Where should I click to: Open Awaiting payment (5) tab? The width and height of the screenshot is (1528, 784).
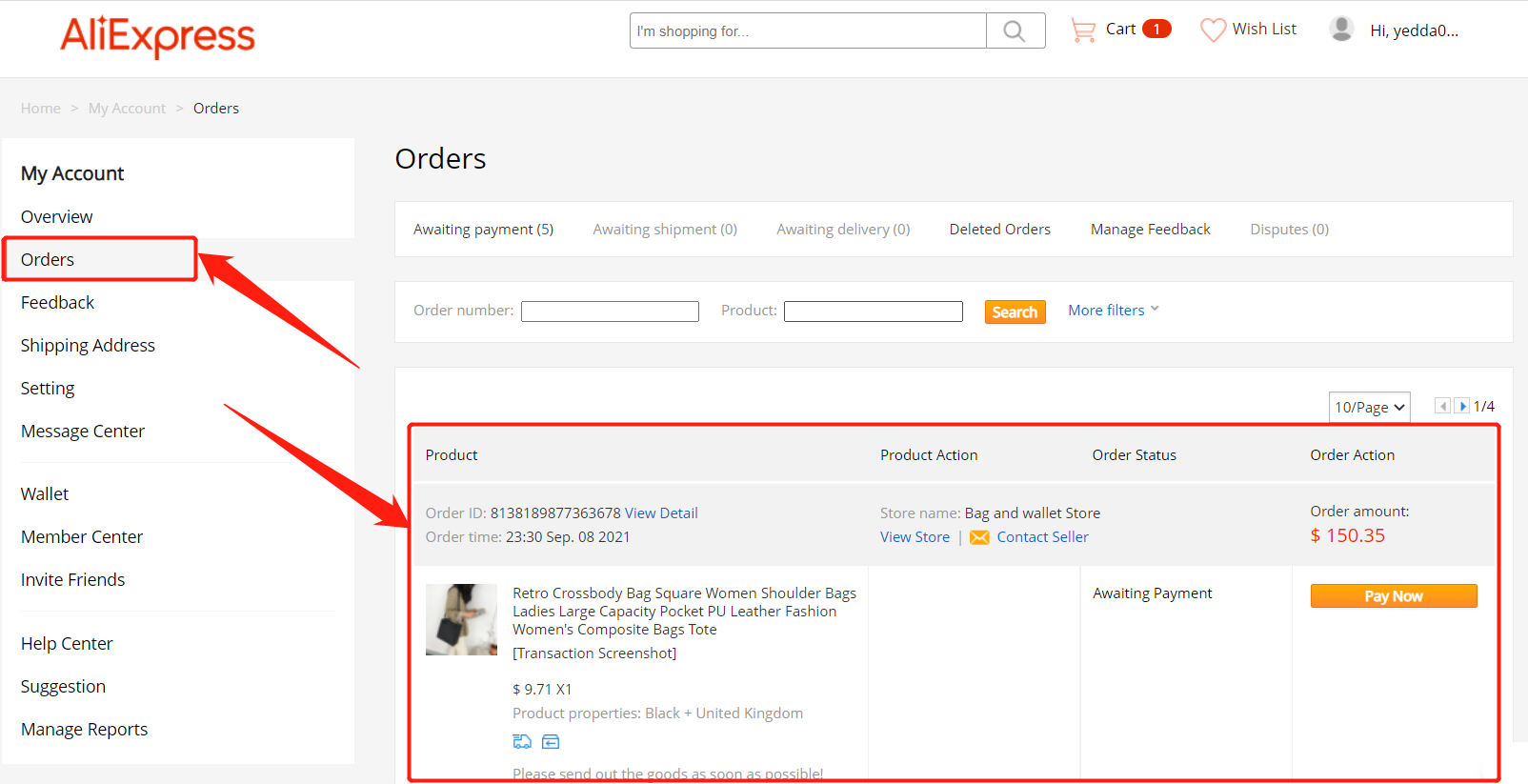coord(483,230)
